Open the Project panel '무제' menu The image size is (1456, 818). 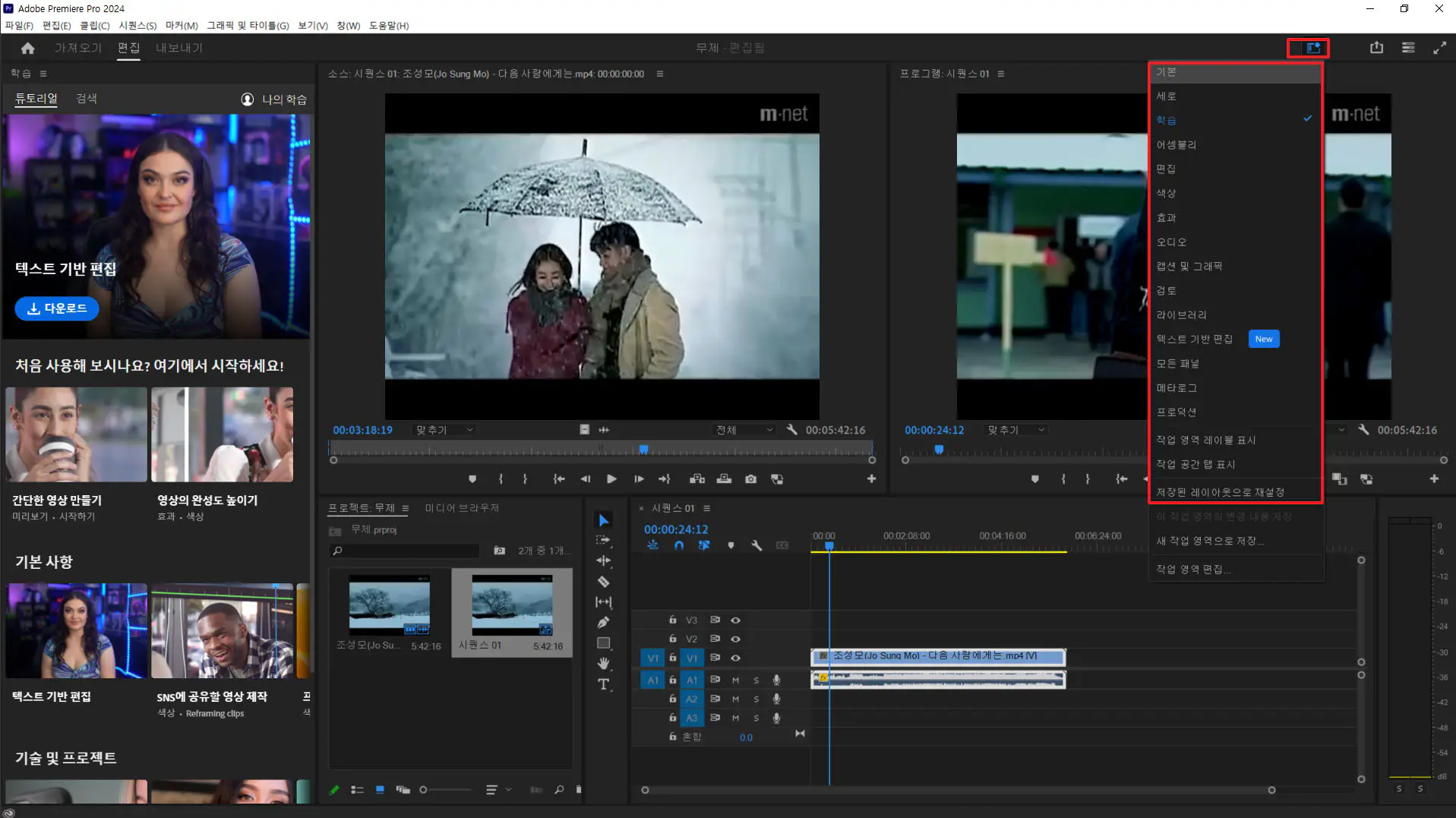coord(405,508)
